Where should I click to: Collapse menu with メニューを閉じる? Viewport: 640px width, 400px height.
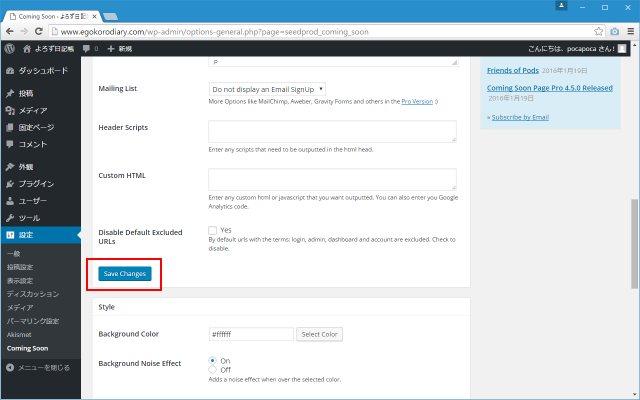[x=38, y=368]
